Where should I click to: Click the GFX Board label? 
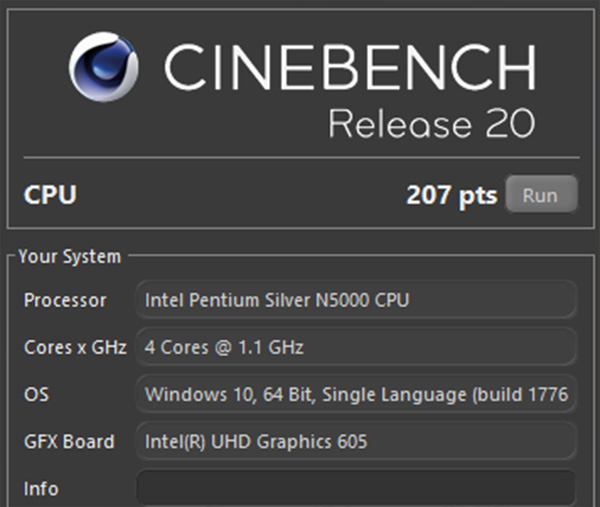(x=69, y=441)
